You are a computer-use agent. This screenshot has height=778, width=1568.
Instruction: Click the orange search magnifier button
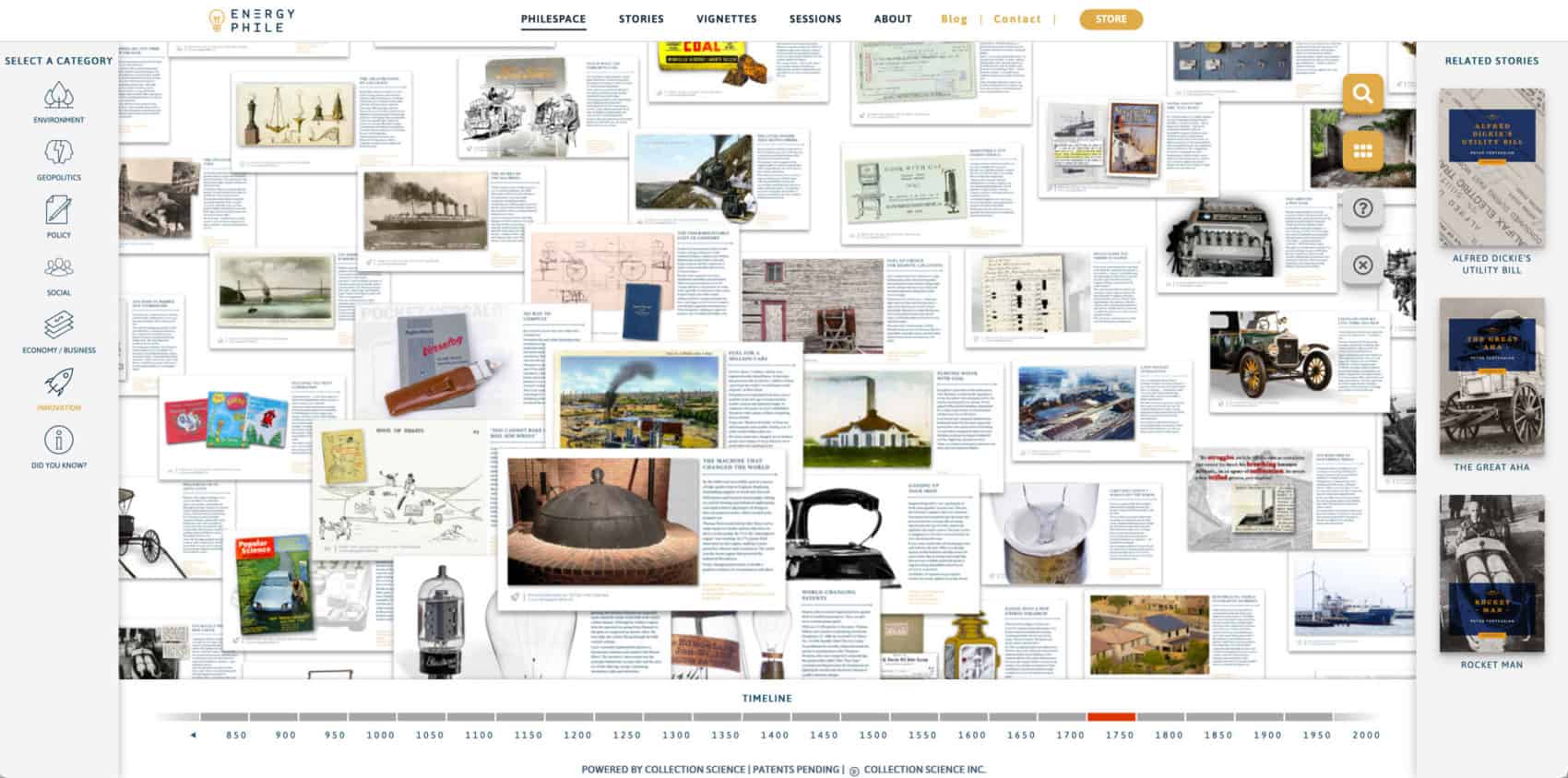1362,93
